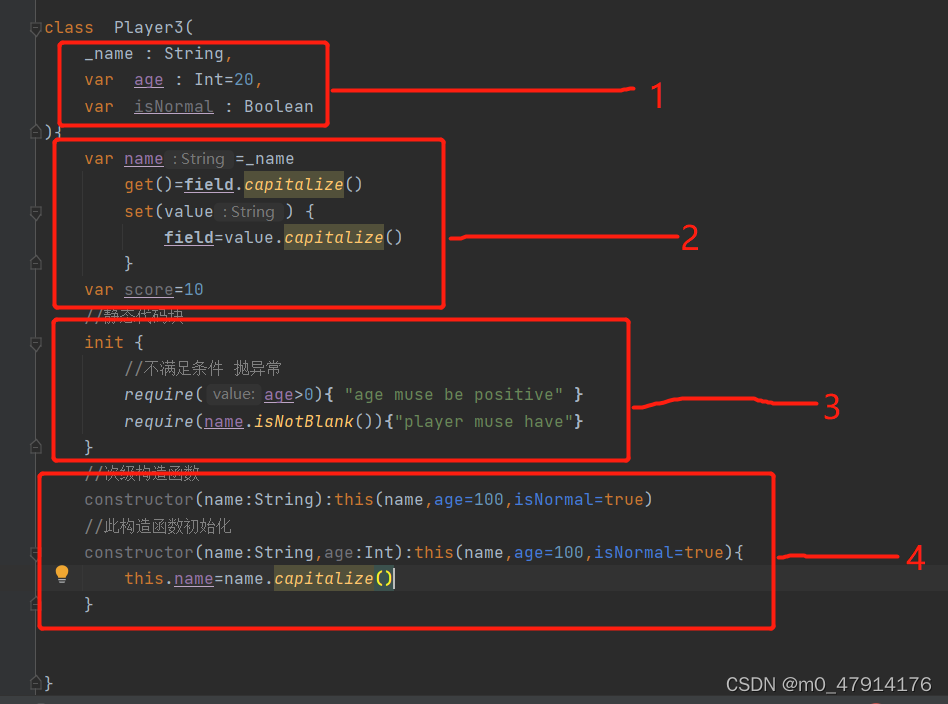This screenshot has width=948, height=704.
Task: Click the 'isNormal' property declaration
Action: (174, 107)
